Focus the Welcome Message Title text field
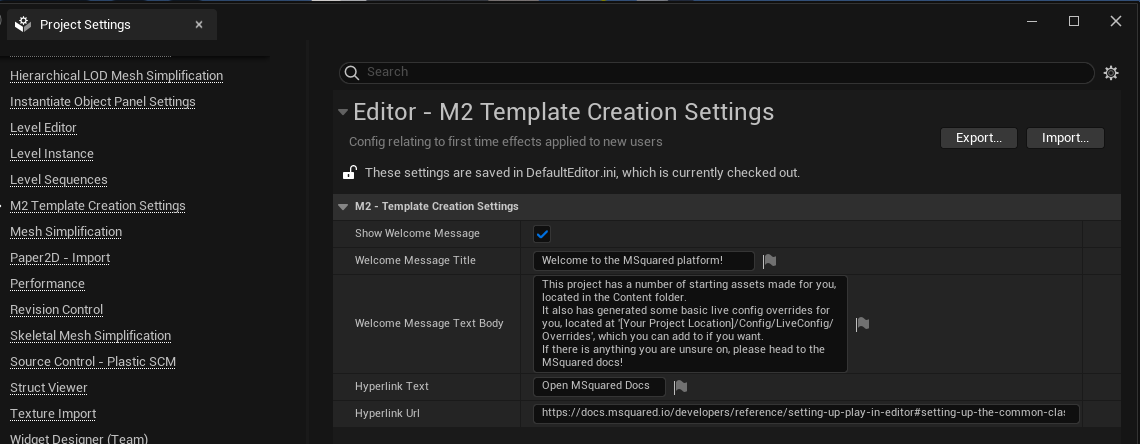 coord(643,261)
